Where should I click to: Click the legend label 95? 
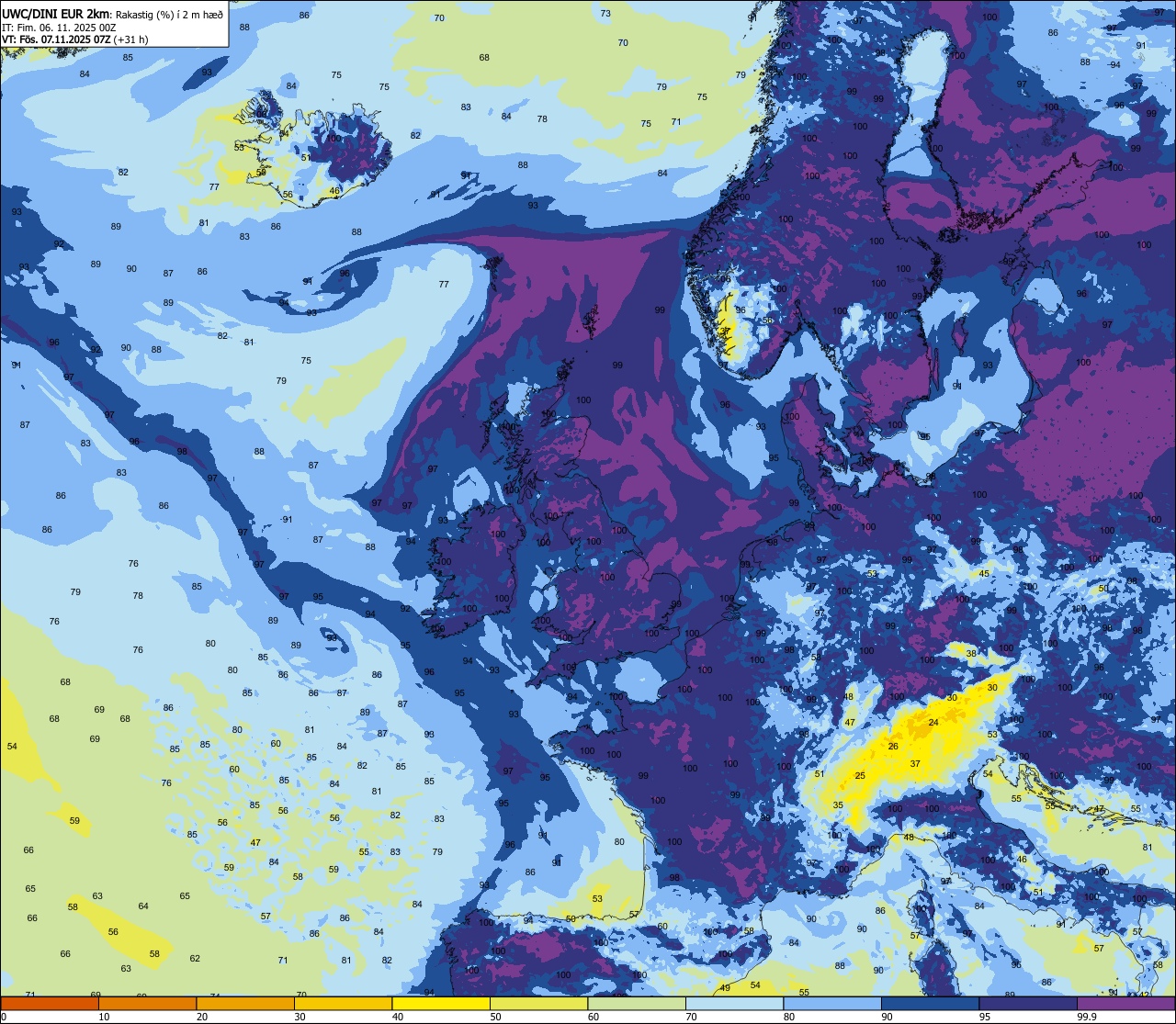(x=987, y=1017)
